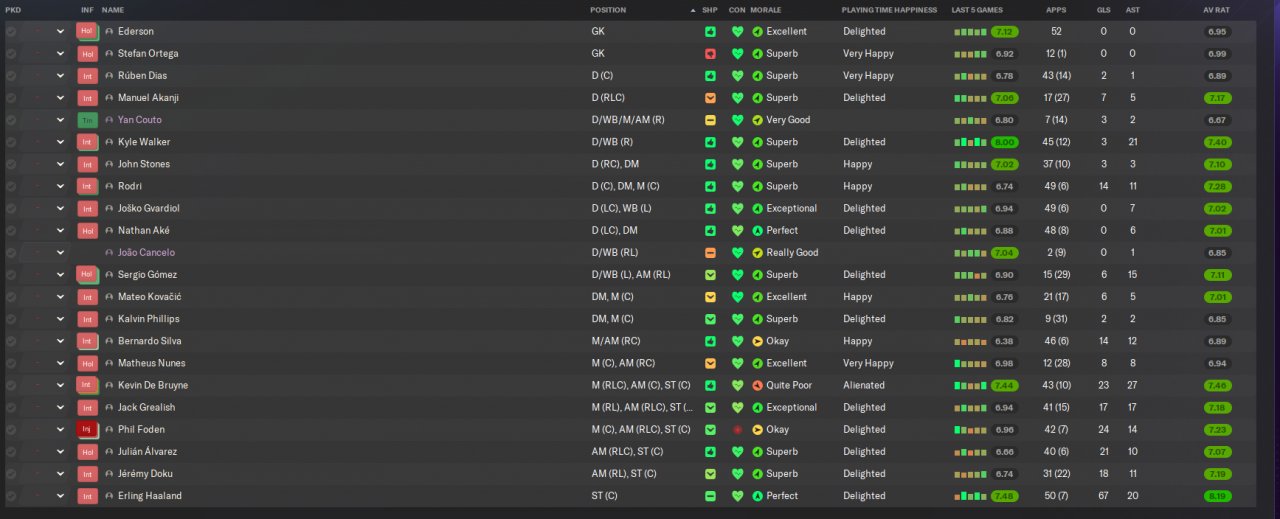The image size is (1280, 519).
Task: Click Yan Couto's yellow sharpness icon
Action: click(x=710, y=120)
